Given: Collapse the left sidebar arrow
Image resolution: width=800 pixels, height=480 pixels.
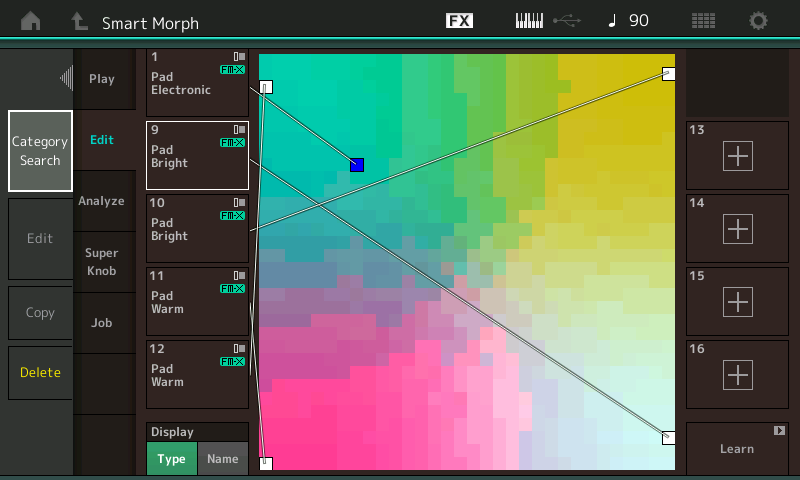Looking at the screenshot, I should coord(66,78).
